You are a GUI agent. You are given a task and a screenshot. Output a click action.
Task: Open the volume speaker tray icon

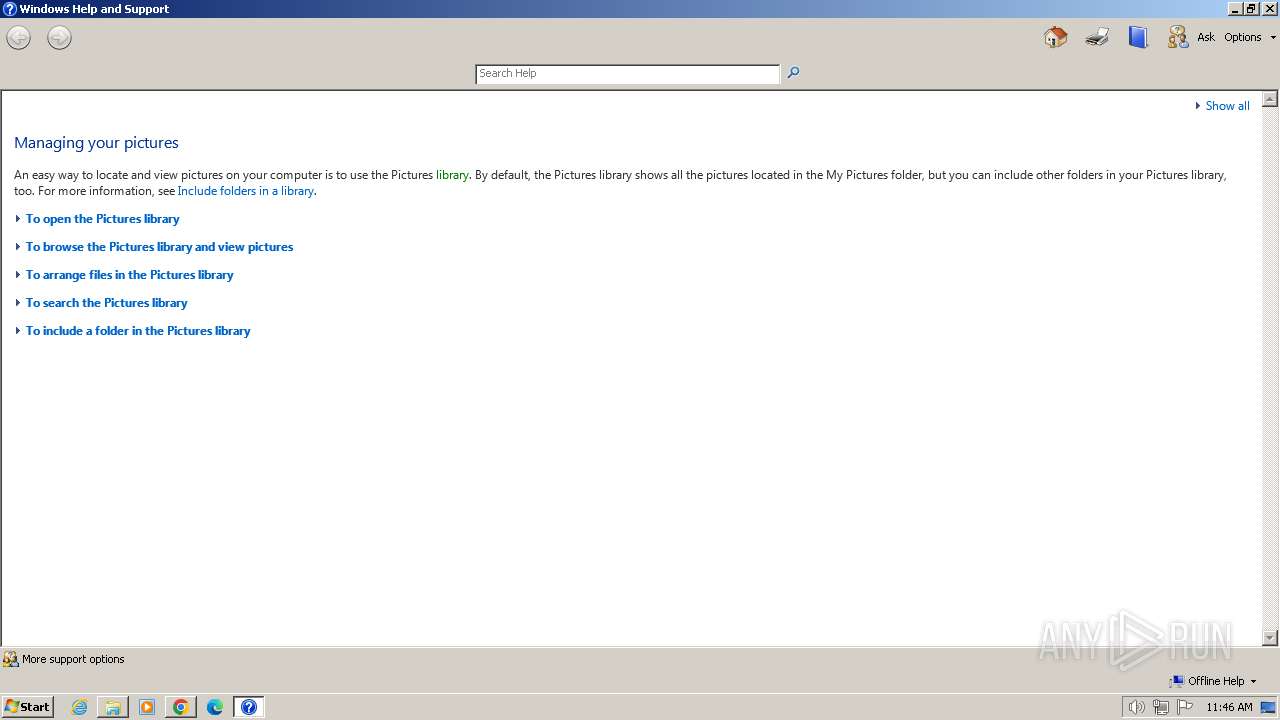(x=1136, y=707)
